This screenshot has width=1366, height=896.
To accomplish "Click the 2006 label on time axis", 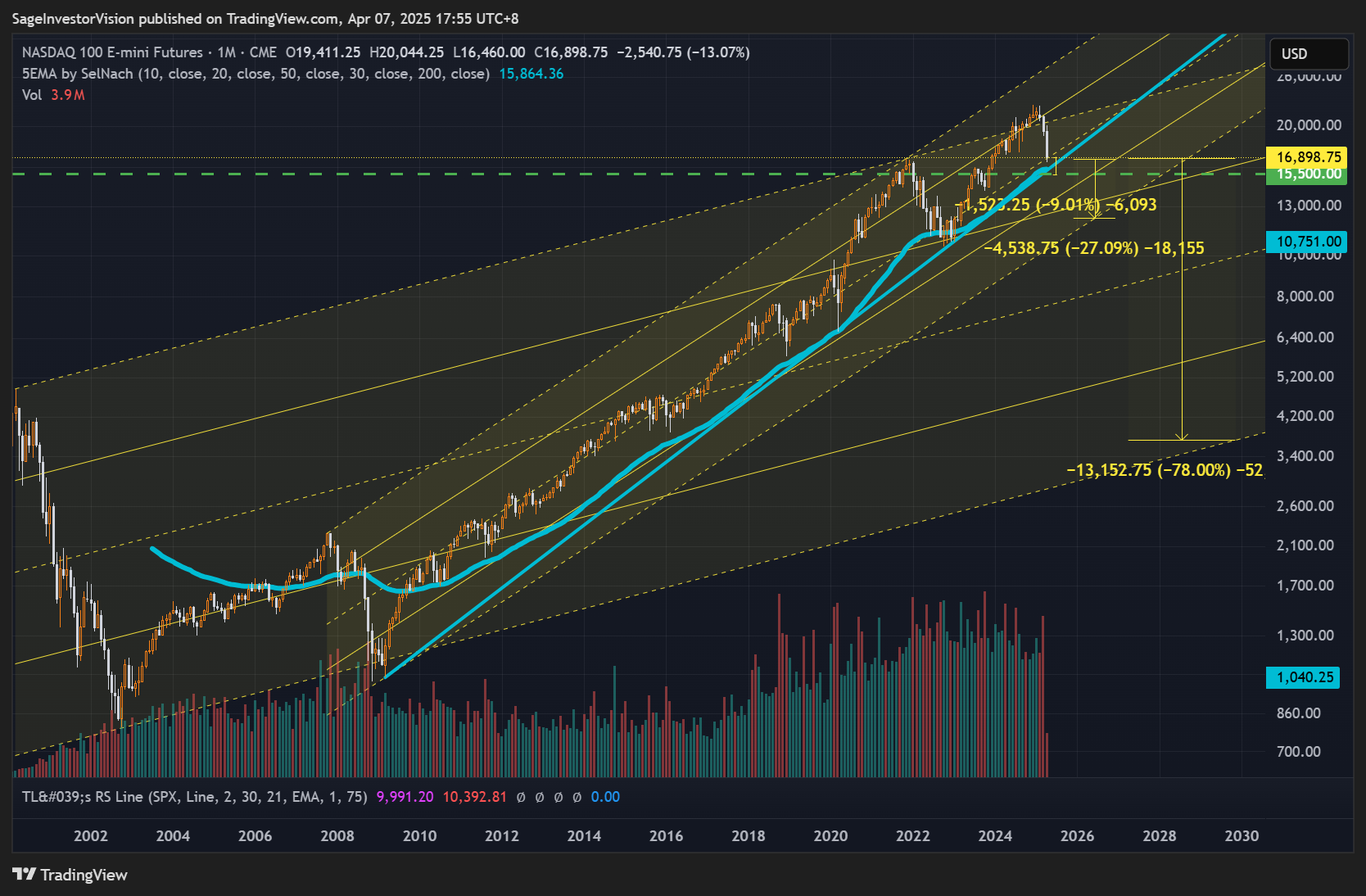I will [255, 836].
